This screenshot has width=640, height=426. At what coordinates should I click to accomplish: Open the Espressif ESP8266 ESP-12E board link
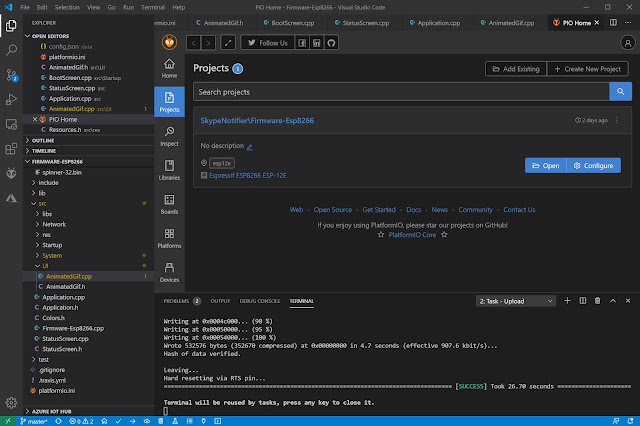coord(247,175)
